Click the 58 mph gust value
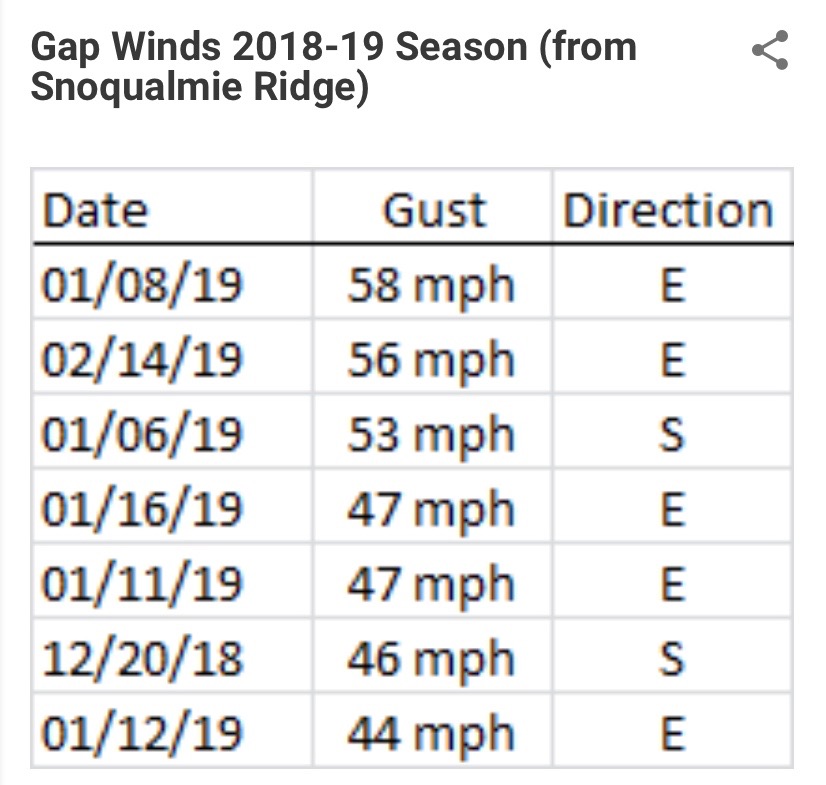Image resolution: width=826 pixels, height=785 pixels. coord(431,285)
